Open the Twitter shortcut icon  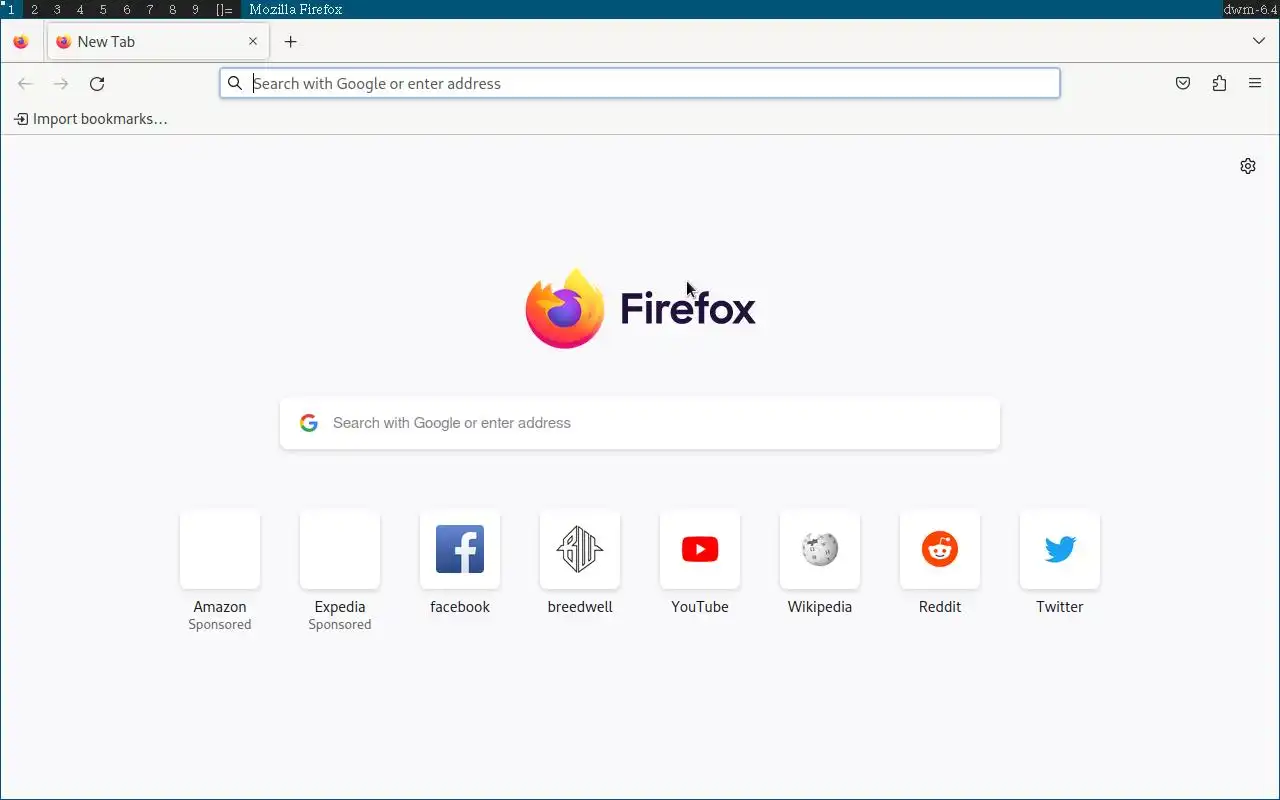pyautogui.click(x=1060, y=549)
